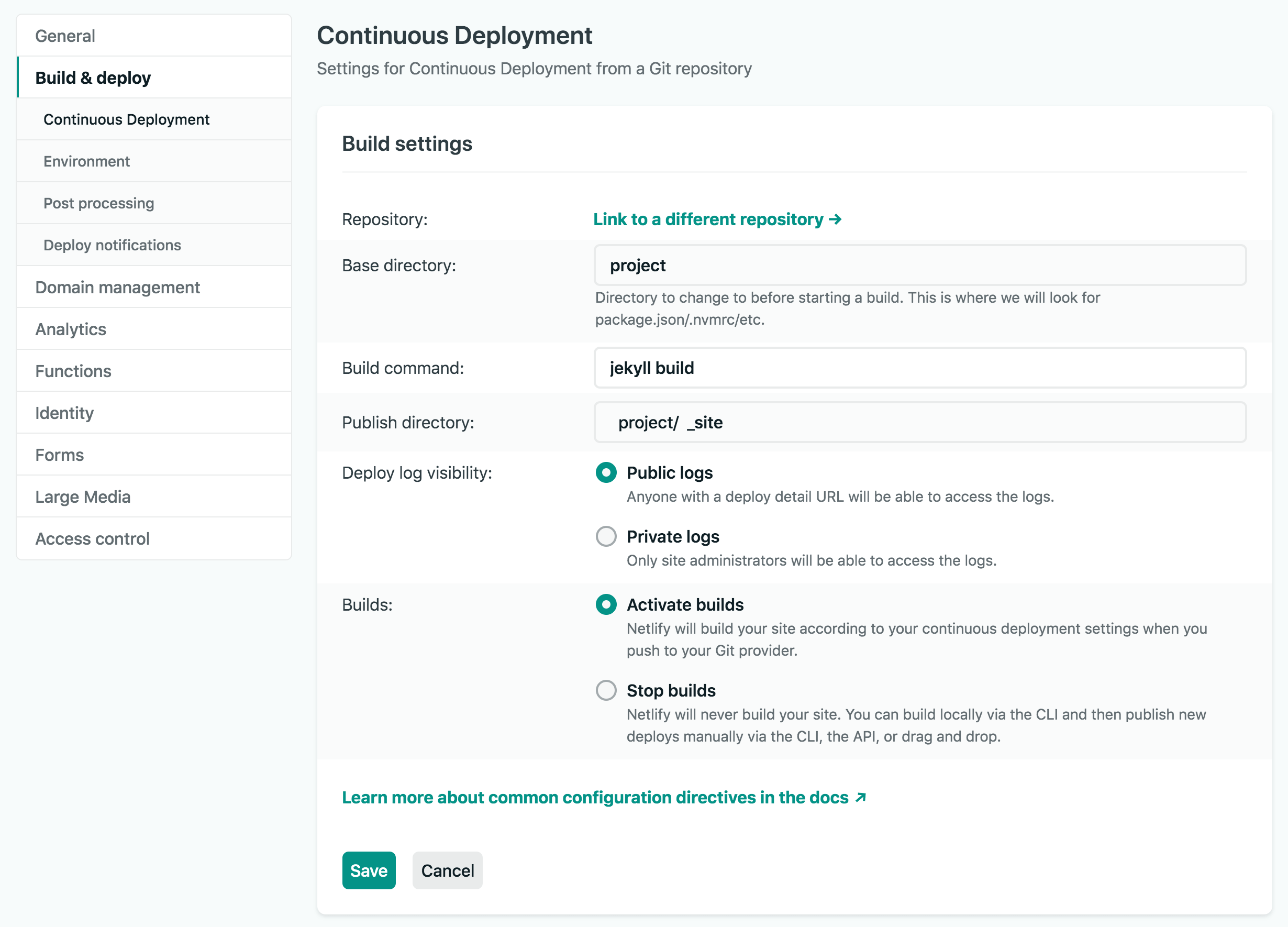Image resolution: width=1288 pixels, height=927 pixels.
Task: Go to Post processing settings
Action: coord(99,203)
